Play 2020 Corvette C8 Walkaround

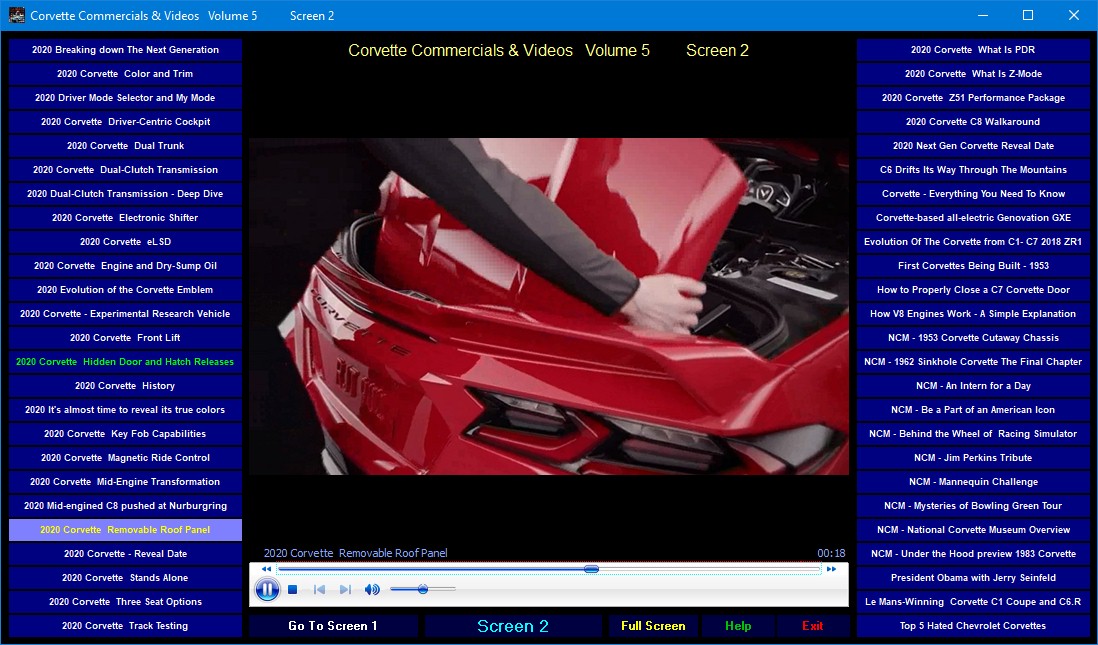973,122
